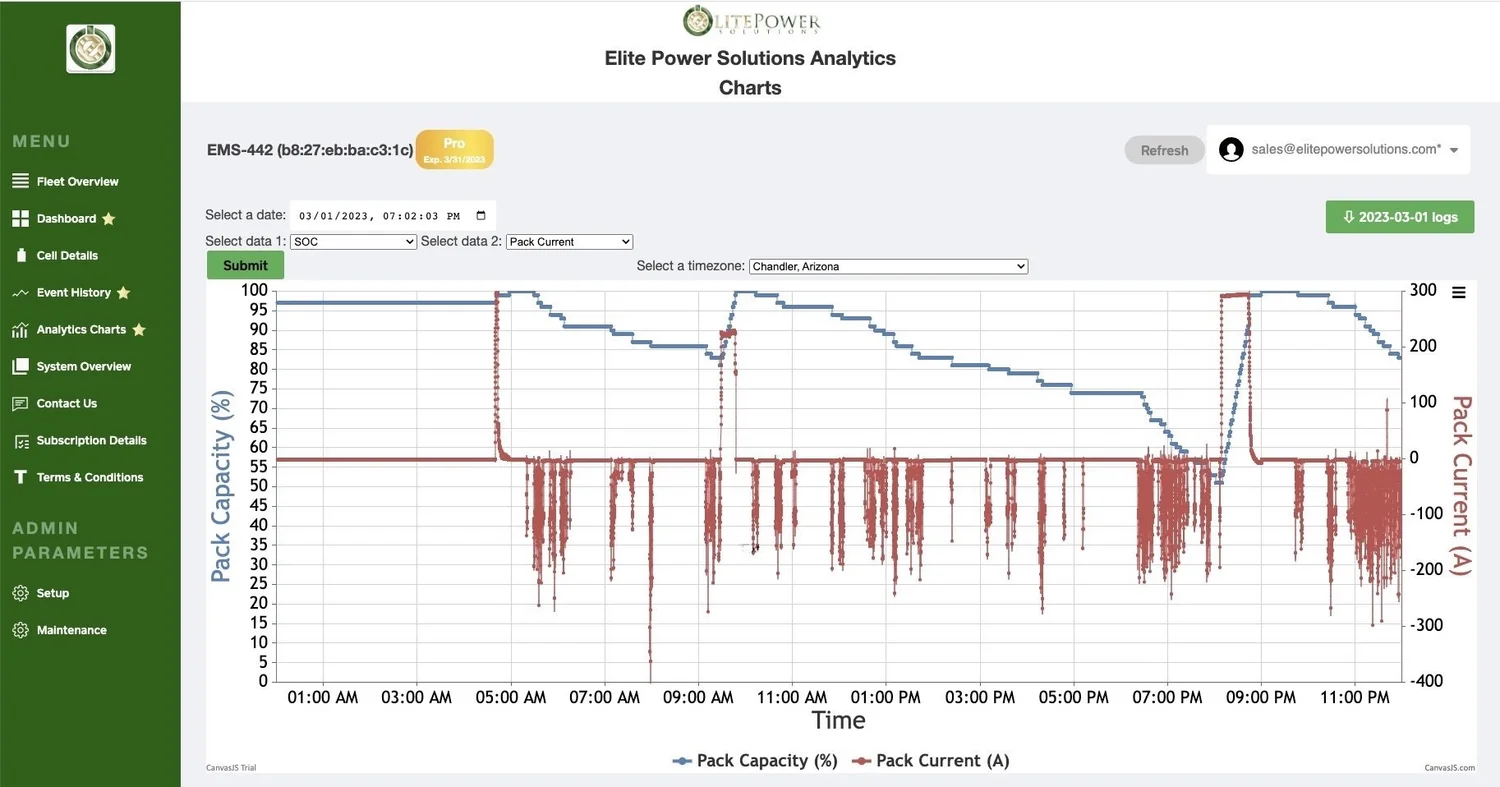The height and width of the screenshot is (787, 1500).
Task: Select the Dashboard grid icon
Action: pos(20,218)
